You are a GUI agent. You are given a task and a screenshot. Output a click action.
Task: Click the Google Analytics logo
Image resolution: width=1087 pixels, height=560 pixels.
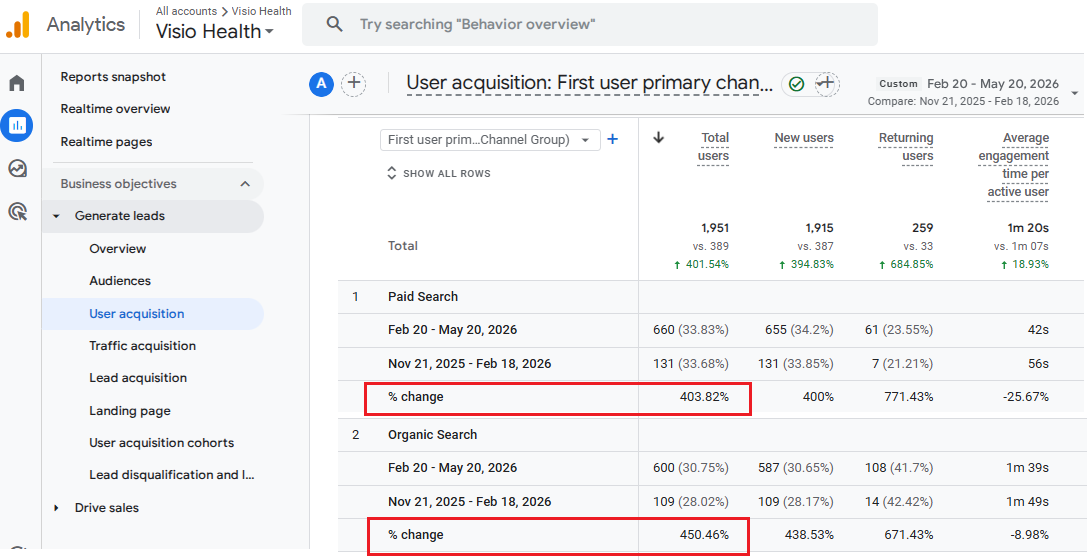[18, 25]
